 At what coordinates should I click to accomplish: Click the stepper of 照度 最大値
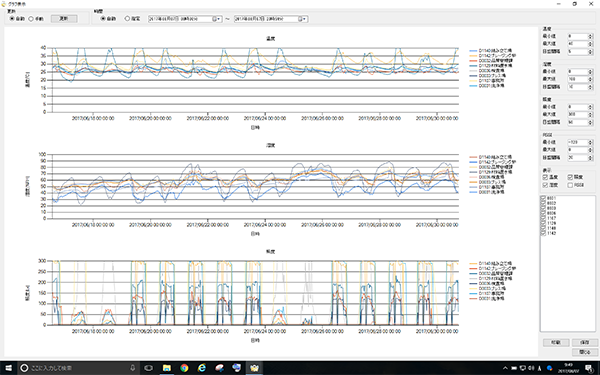(x=590, y=114)
